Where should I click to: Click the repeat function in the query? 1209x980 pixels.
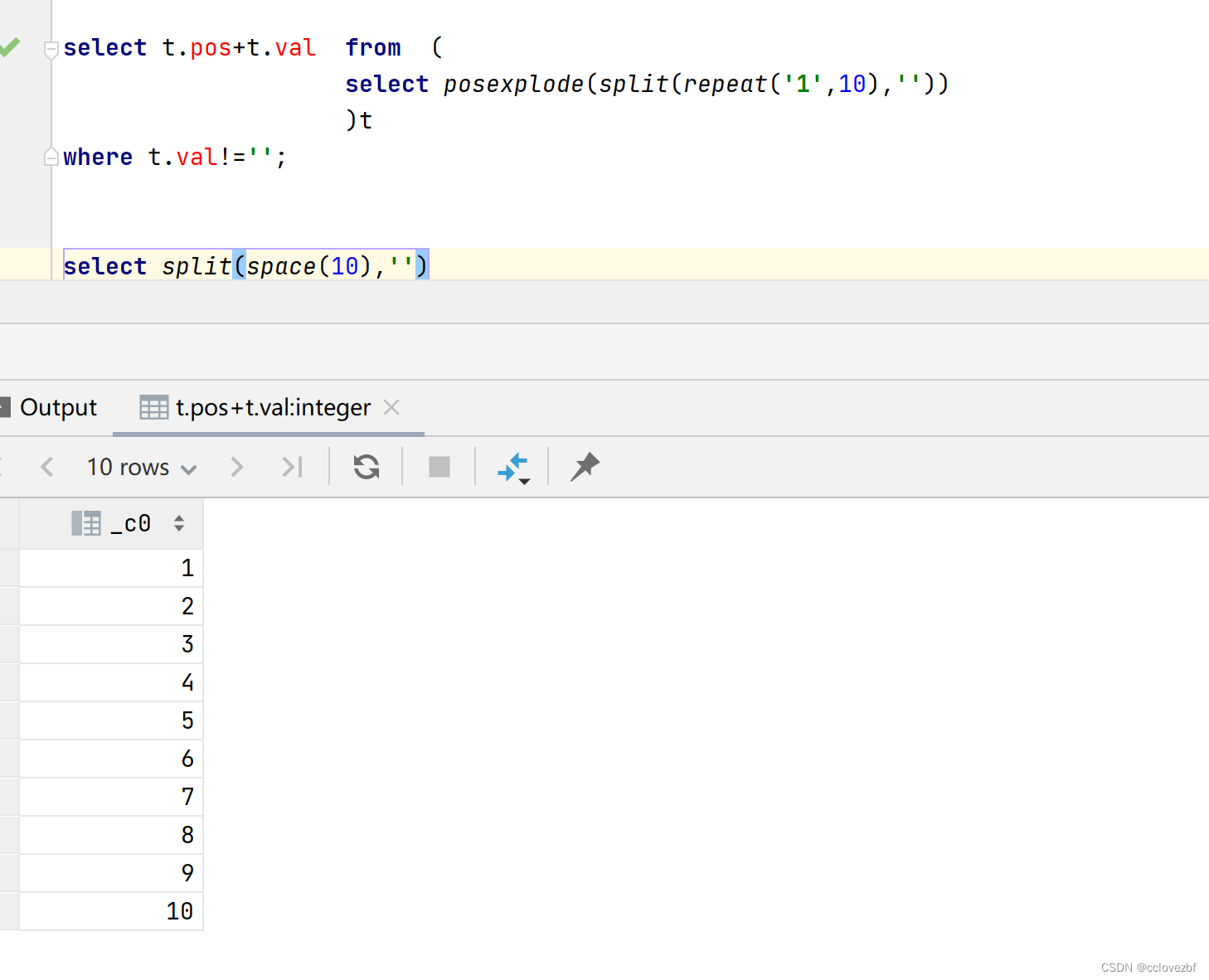726,85
